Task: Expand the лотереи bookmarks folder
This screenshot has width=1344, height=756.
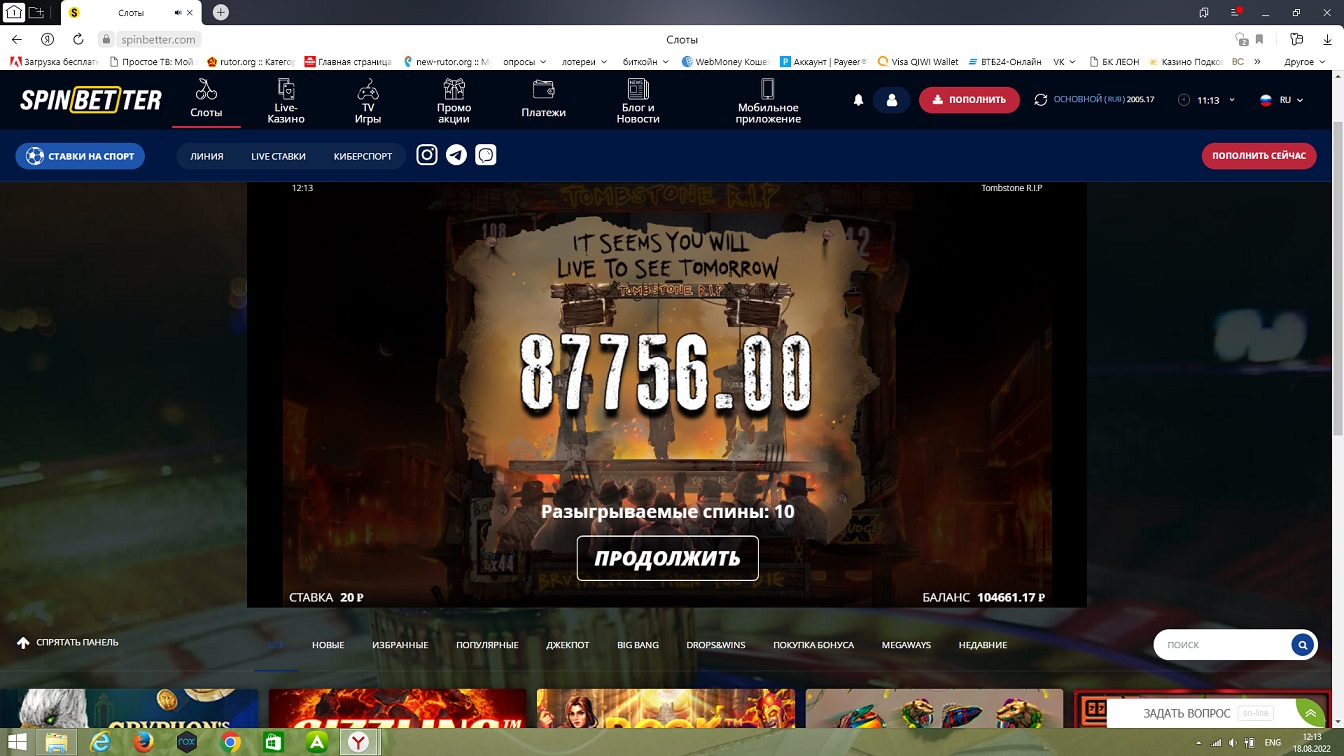Action: [584, 61]
